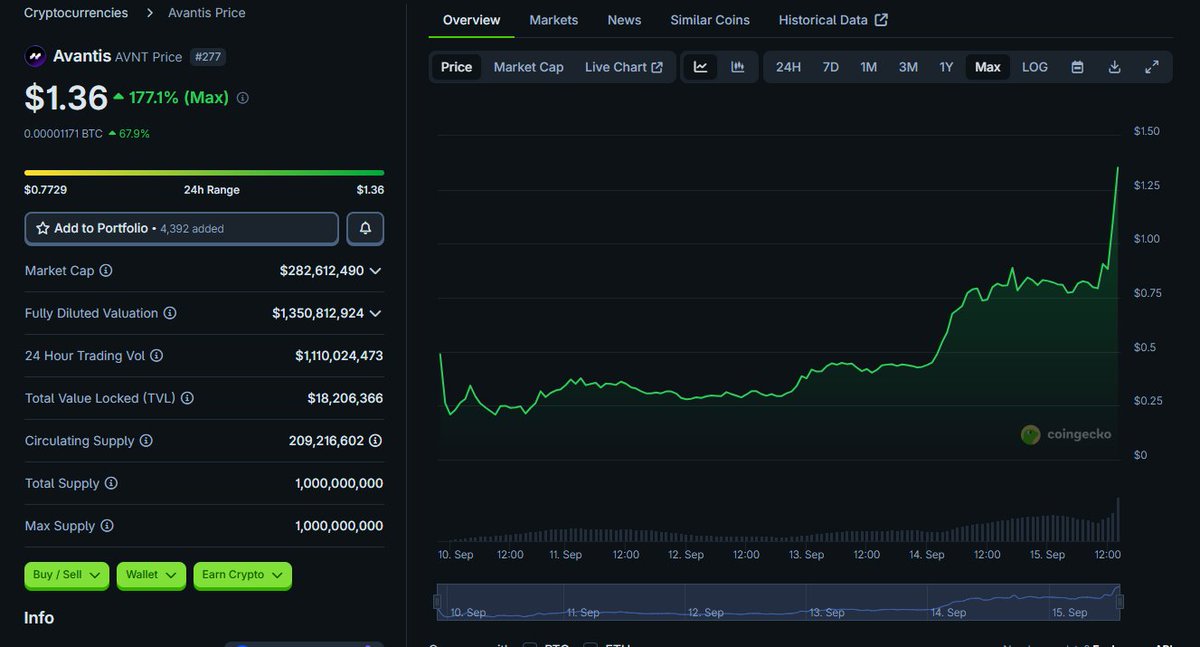
Task: Open 24 Hour Trading Vol info icon
Action: (x=156, y=356)
